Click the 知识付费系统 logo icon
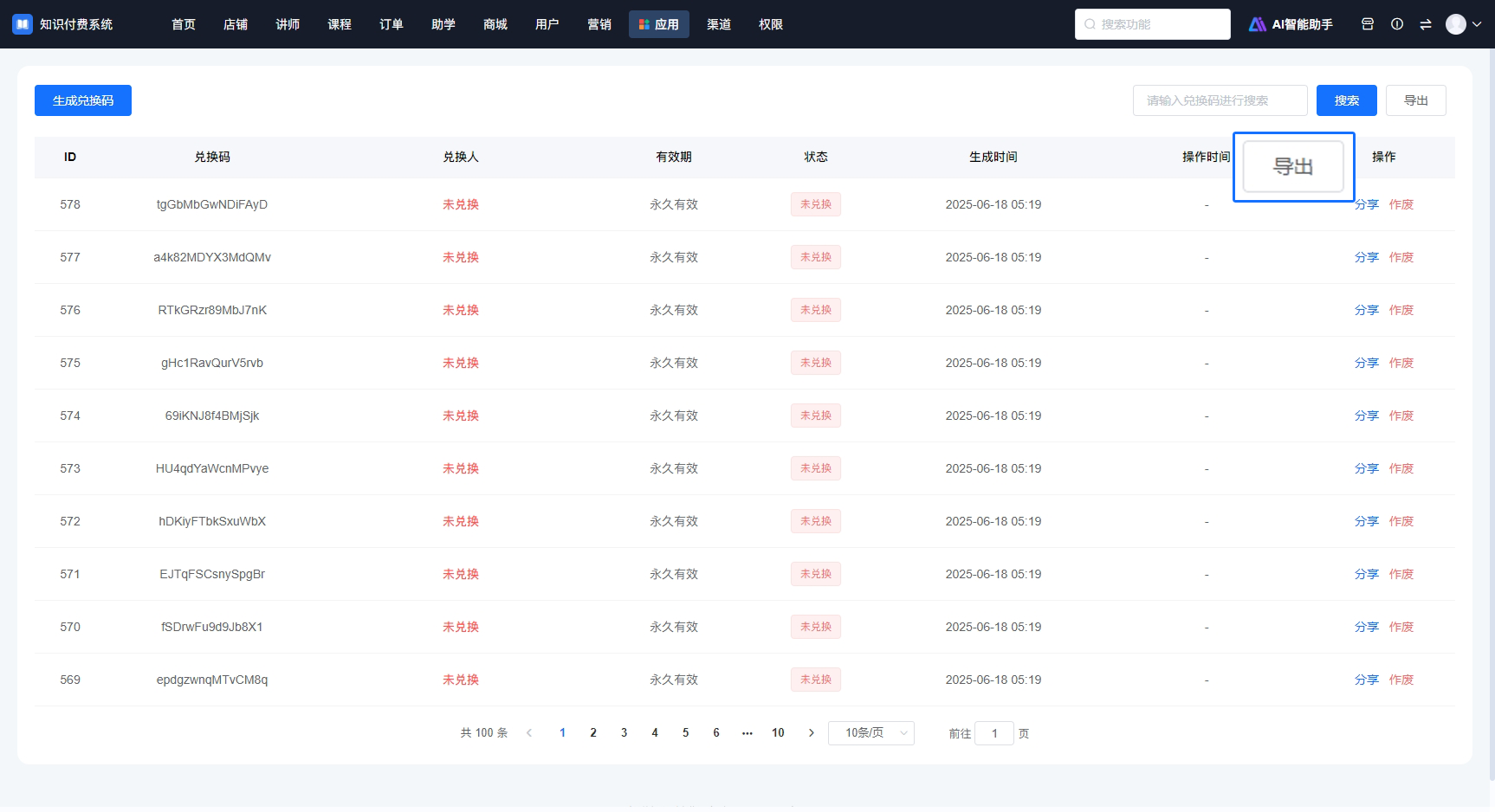 coord(23,24)
